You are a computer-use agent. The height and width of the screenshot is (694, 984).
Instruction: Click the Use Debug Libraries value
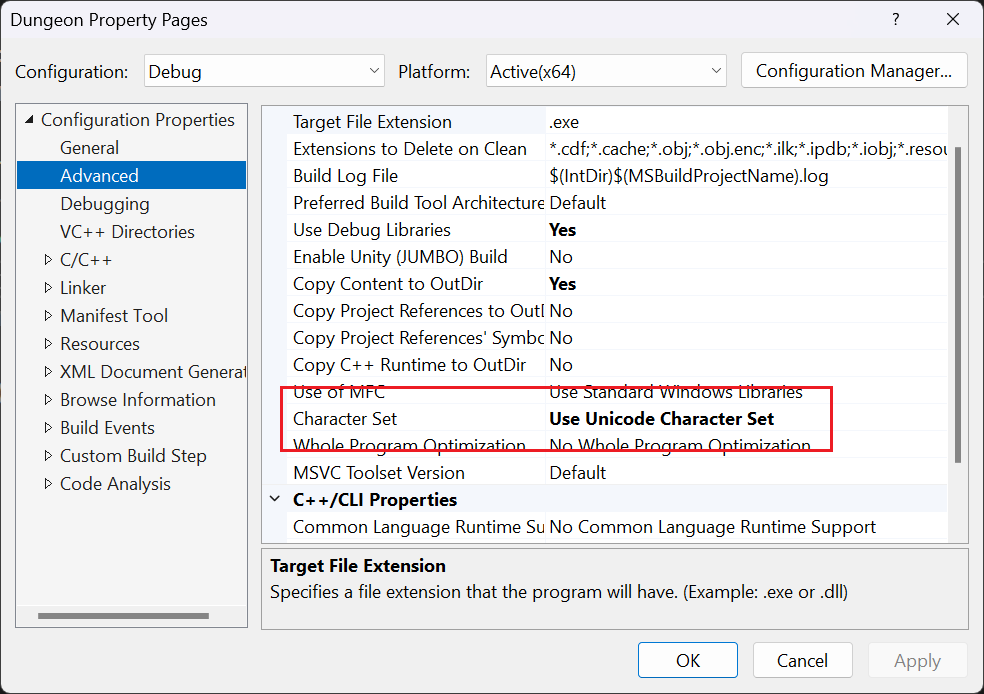coord(563,230)
